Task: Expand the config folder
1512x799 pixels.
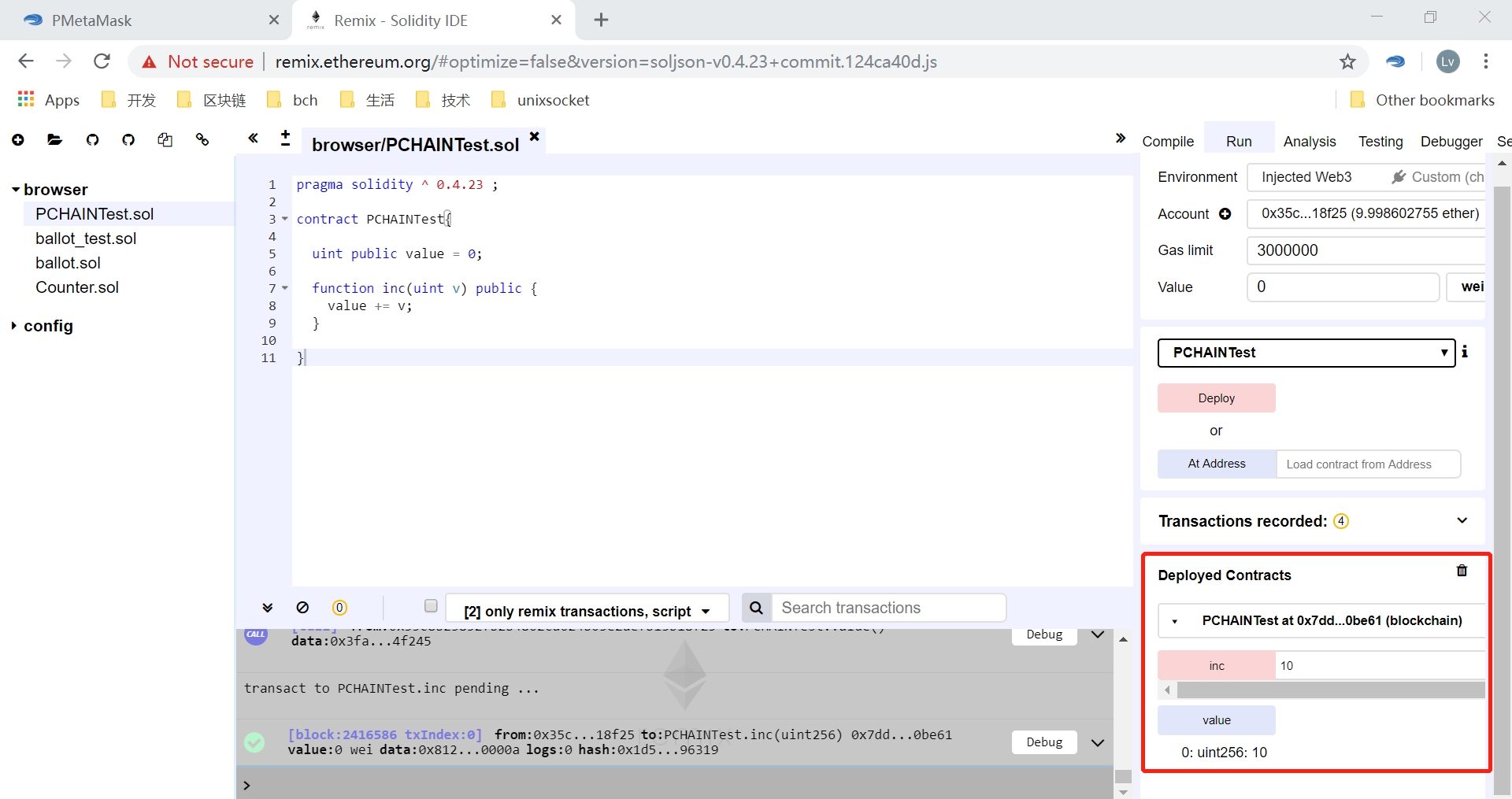Action: [14, 326]
